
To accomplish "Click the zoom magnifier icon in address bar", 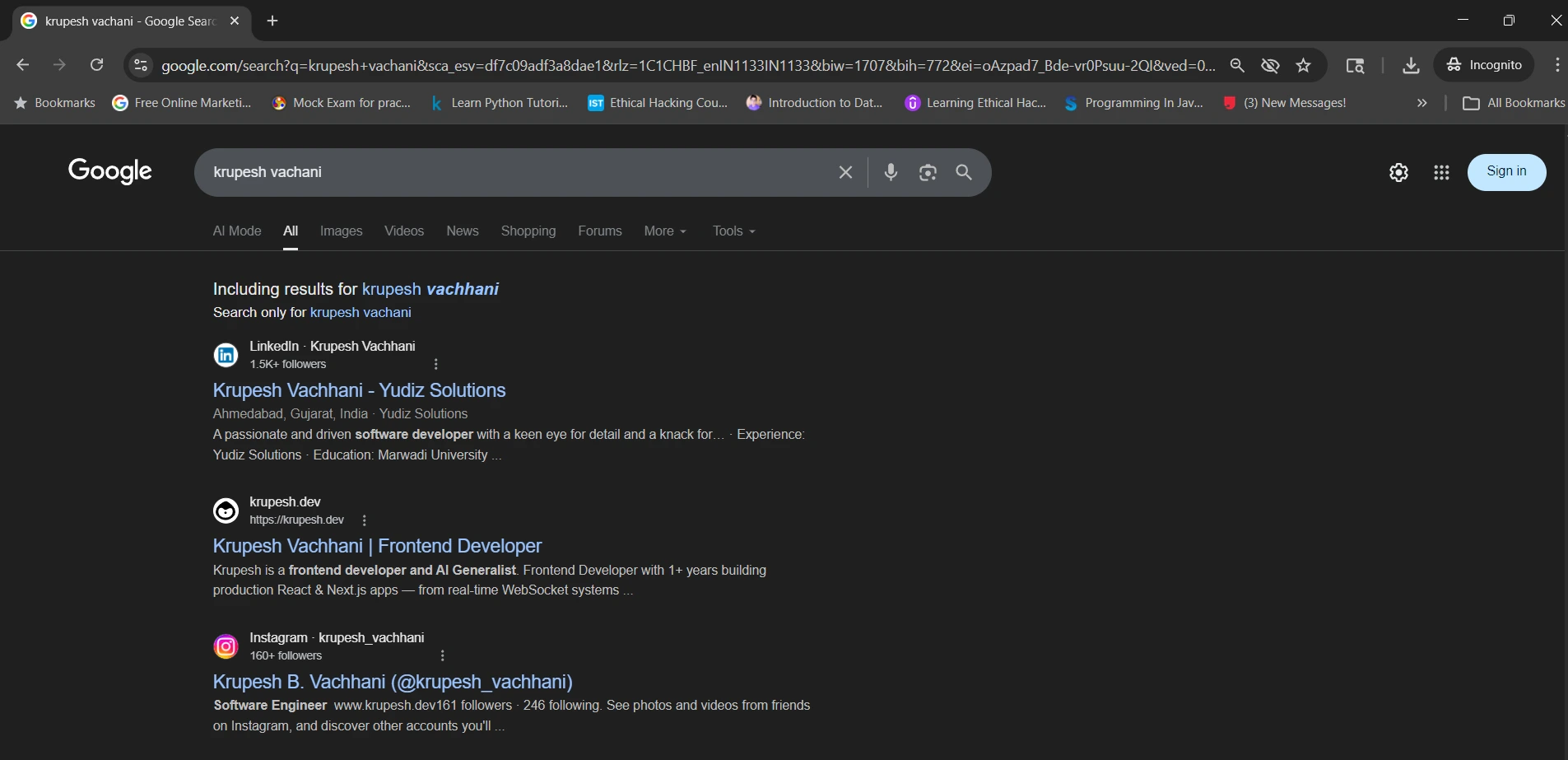I will tap(1236, 65).
